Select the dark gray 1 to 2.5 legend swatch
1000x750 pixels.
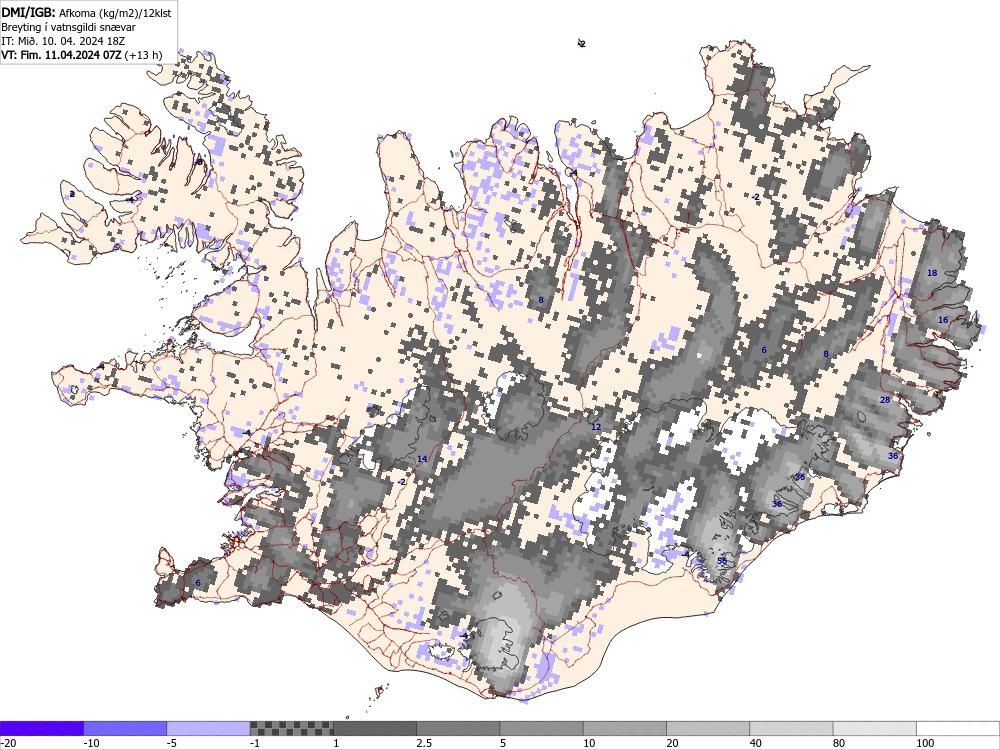point(375,728)
